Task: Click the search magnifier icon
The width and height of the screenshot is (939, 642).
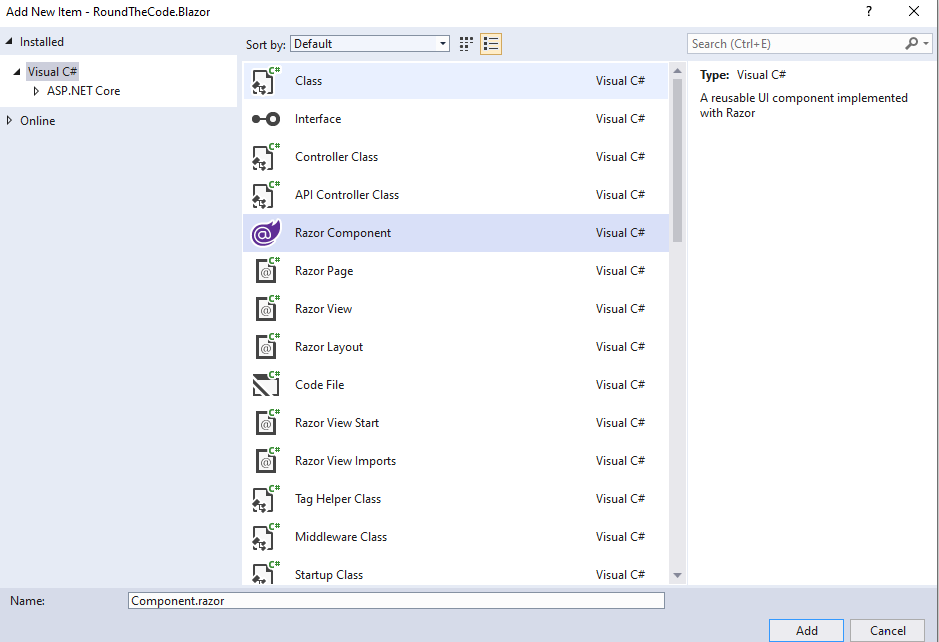Action: [x=911, y=44]
